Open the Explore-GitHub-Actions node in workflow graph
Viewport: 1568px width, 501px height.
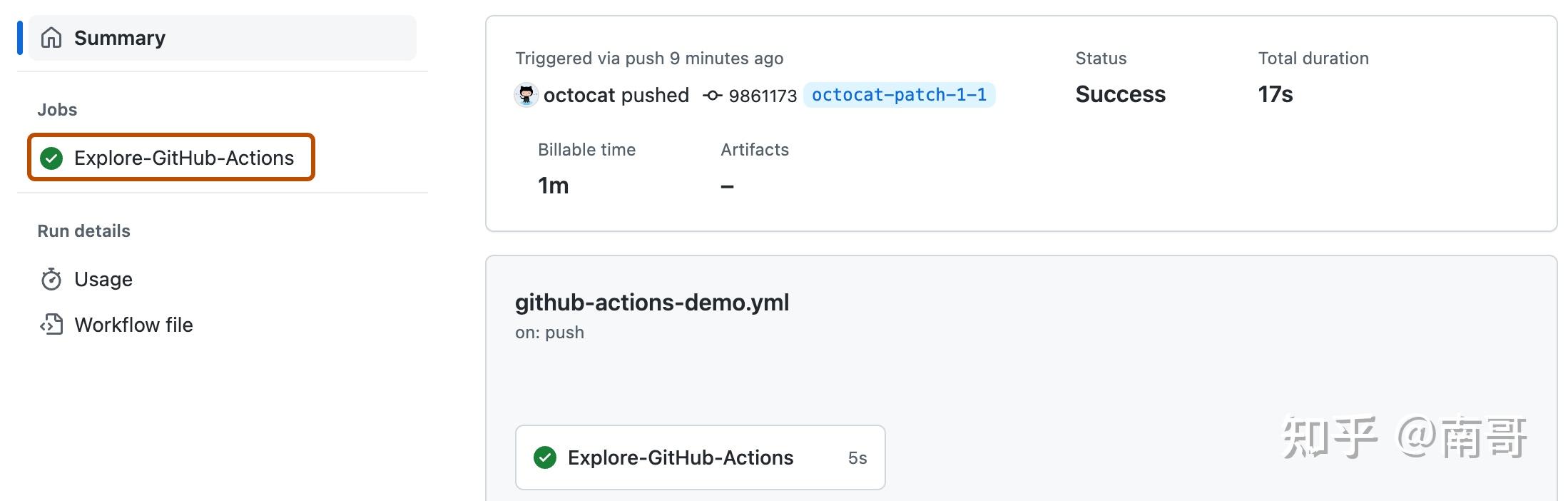tap(681, 457)
